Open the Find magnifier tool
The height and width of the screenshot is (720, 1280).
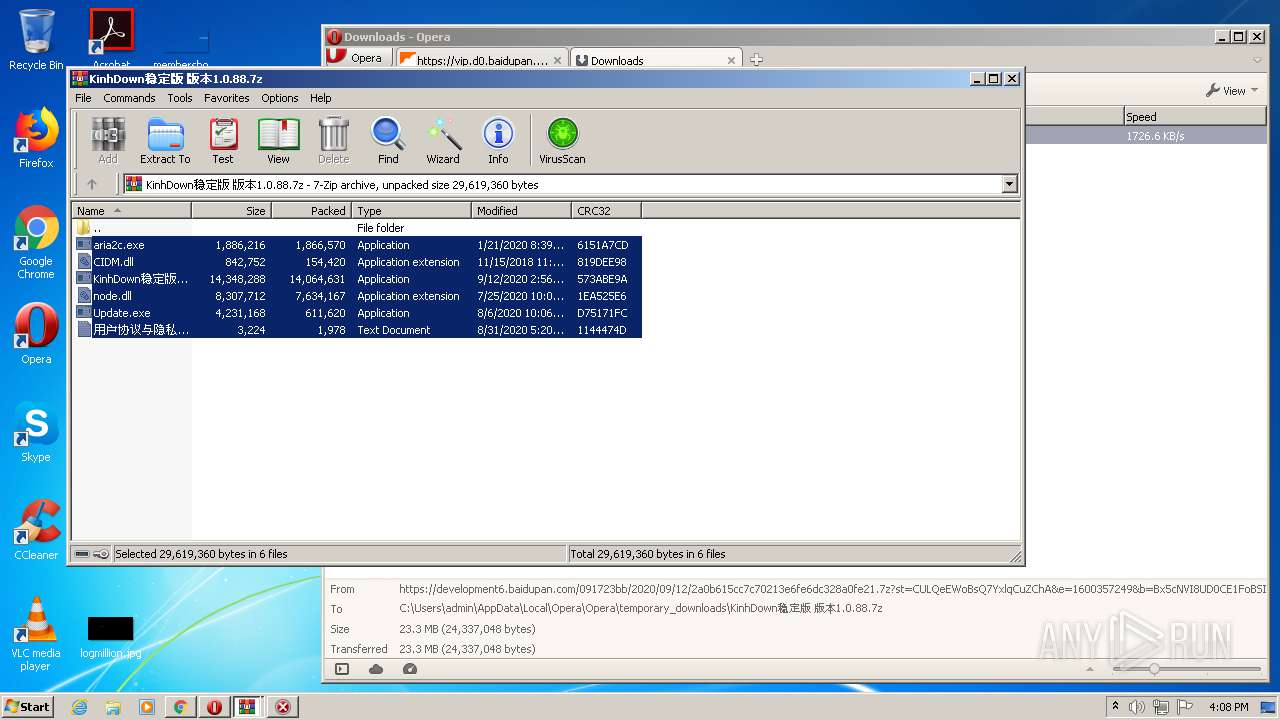[x=388, y=141]
